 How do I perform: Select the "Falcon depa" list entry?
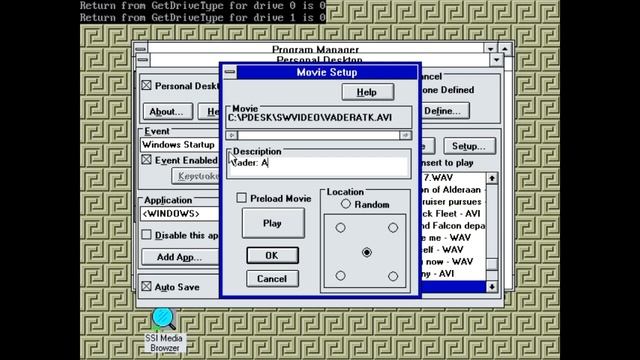453,226
